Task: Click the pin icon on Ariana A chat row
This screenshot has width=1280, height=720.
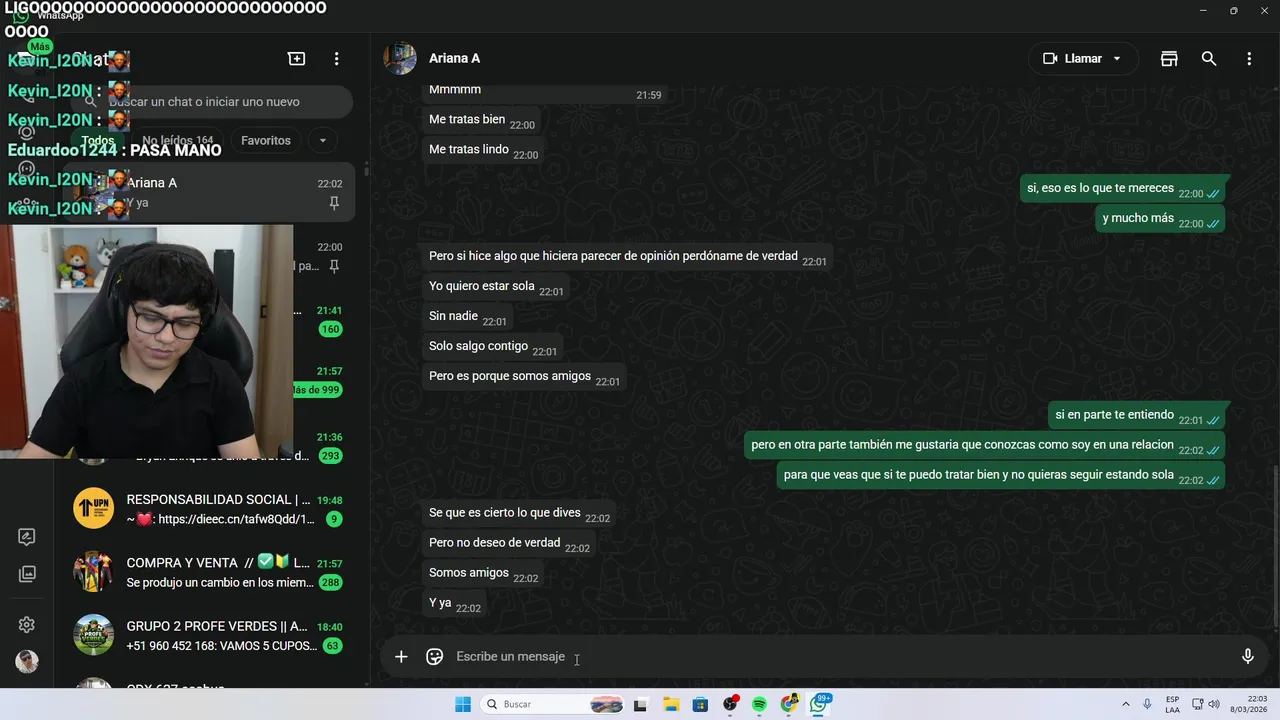Action: [334, 203]
